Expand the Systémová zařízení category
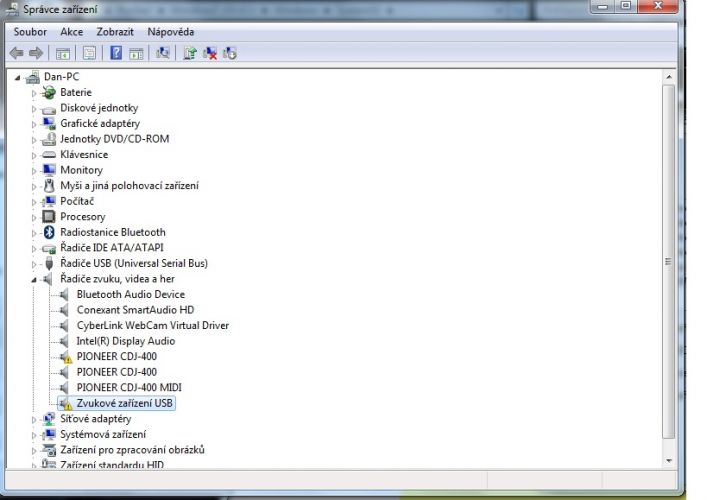The height and width of the screenshot is (500, 707). (x=34, y=435)
